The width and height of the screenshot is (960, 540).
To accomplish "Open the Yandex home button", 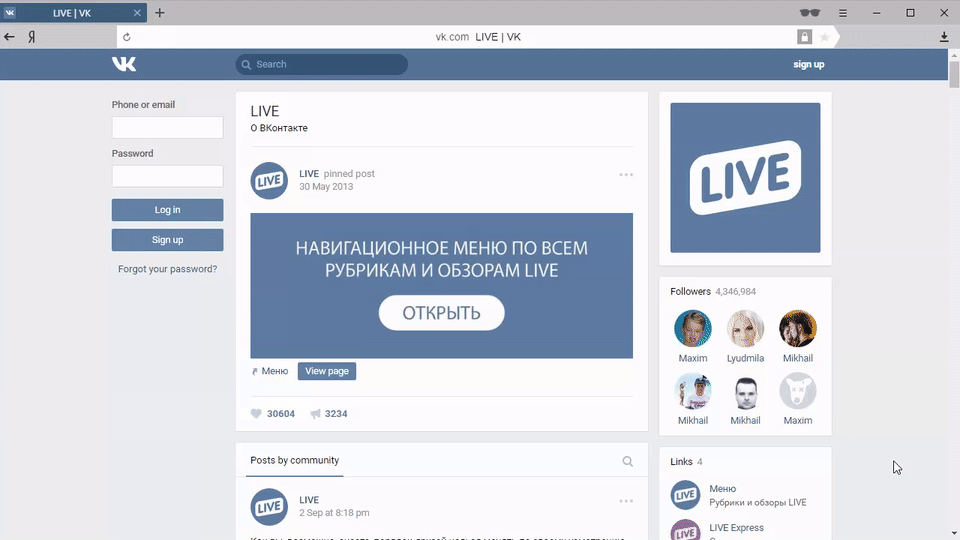I will [x=32, y=37].
